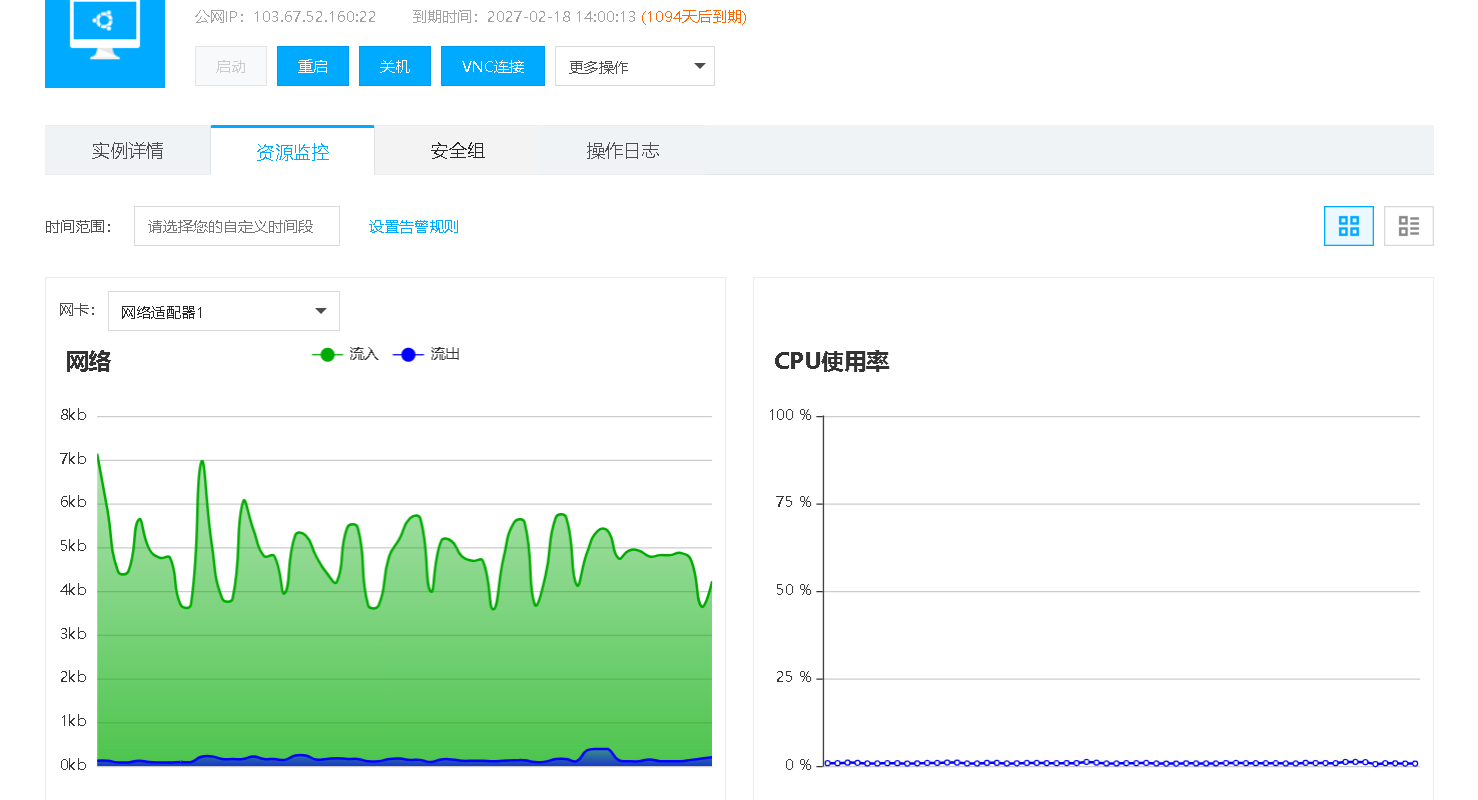1478x800 pixels.
Task: Switch to grid view layout icon
Action: click(x=1349, y=226)
